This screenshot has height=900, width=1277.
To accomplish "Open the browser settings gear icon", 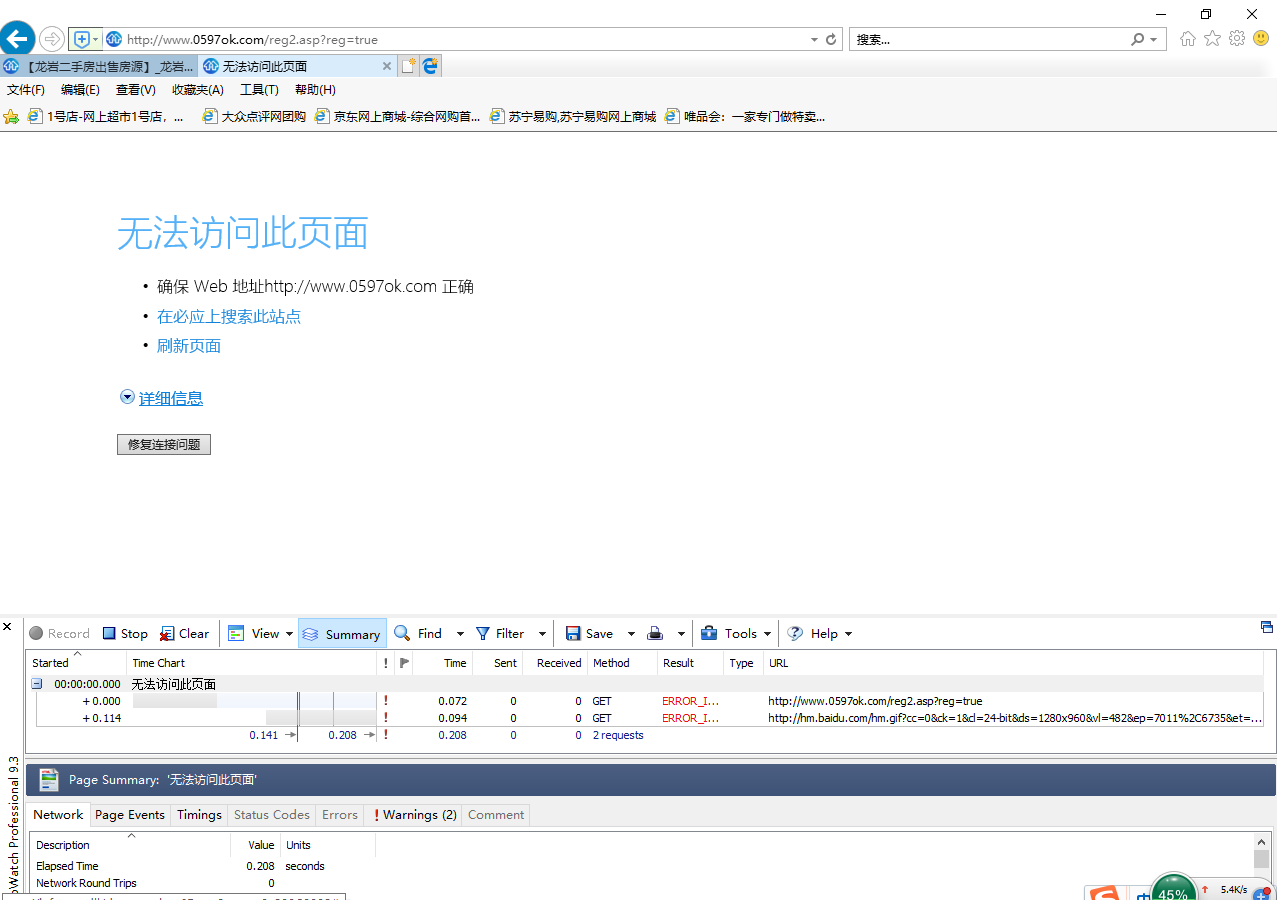I will point(1237,39).
